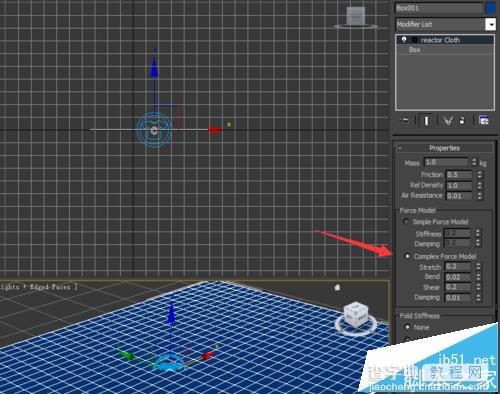The width and height of the screenshot is (500, 394).
Task: Click the Make Unique icon under stack
Action: [447, 120]
